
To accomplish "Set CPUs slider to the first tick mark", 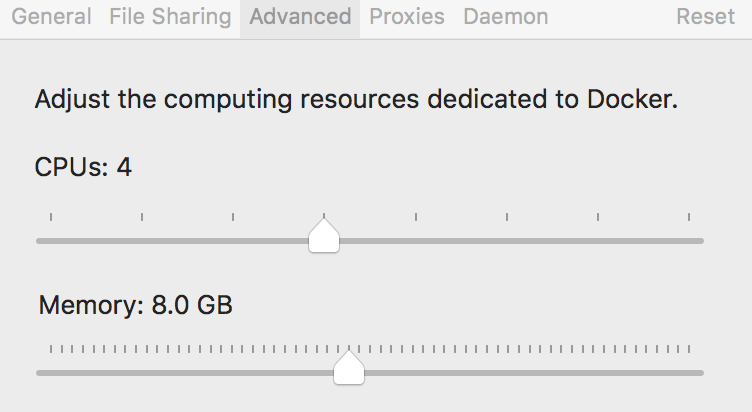I will tap(51, 241).
